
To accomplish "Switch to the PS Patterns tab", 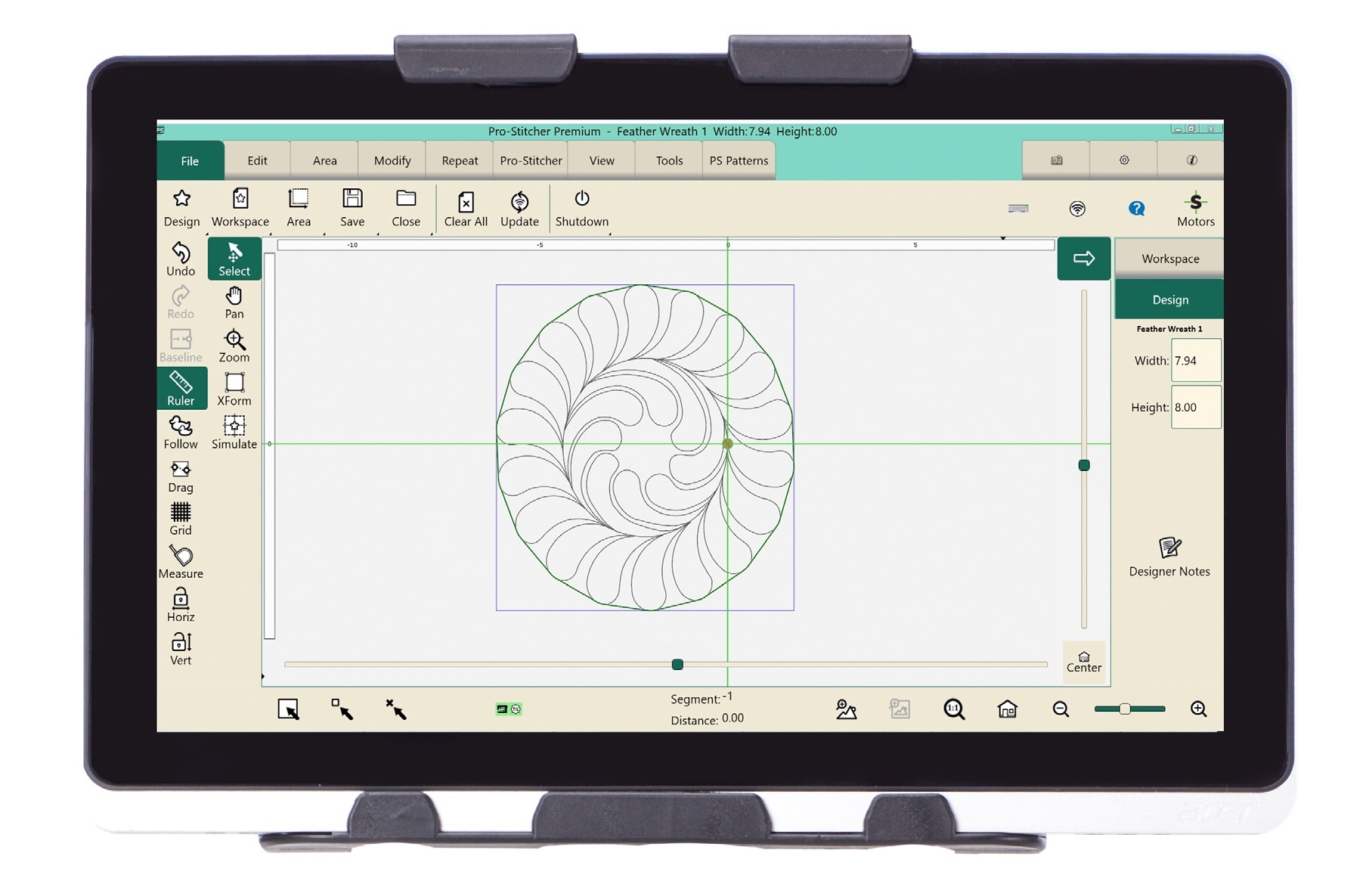I will [x=739, y=160].
